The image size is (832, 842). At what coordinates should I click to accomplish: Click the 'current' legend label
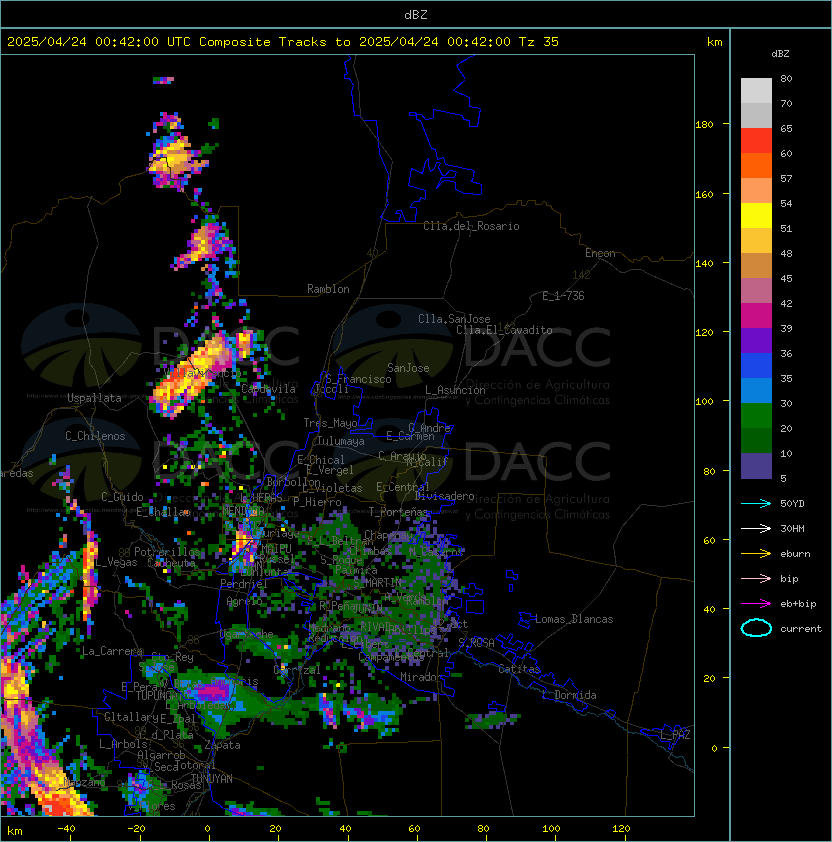[x=801, y=629]
